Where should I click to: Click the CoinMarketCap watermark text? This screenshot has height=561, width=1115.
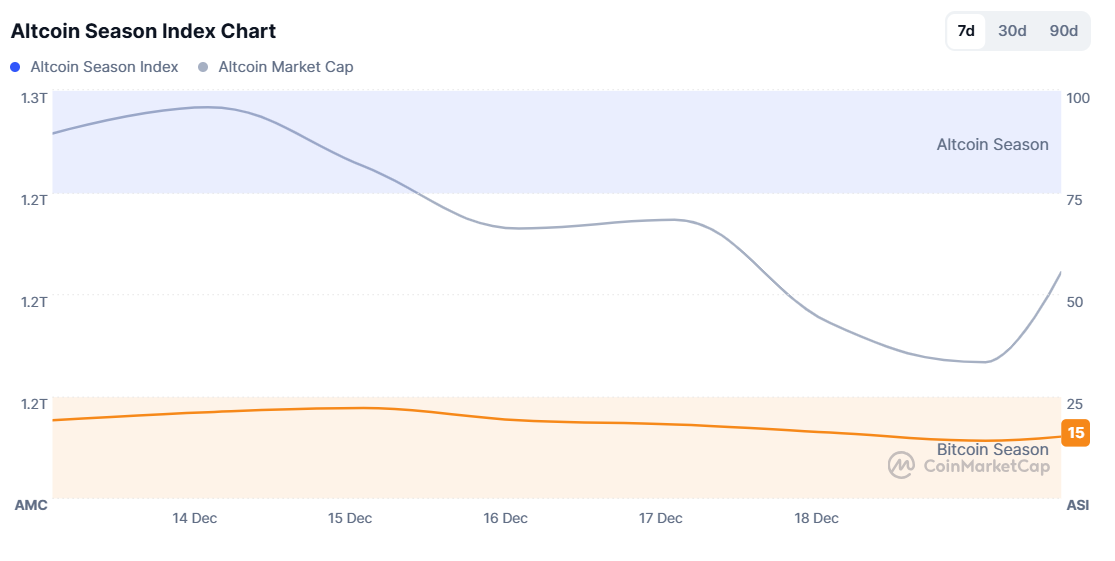(x=986, y=466)
